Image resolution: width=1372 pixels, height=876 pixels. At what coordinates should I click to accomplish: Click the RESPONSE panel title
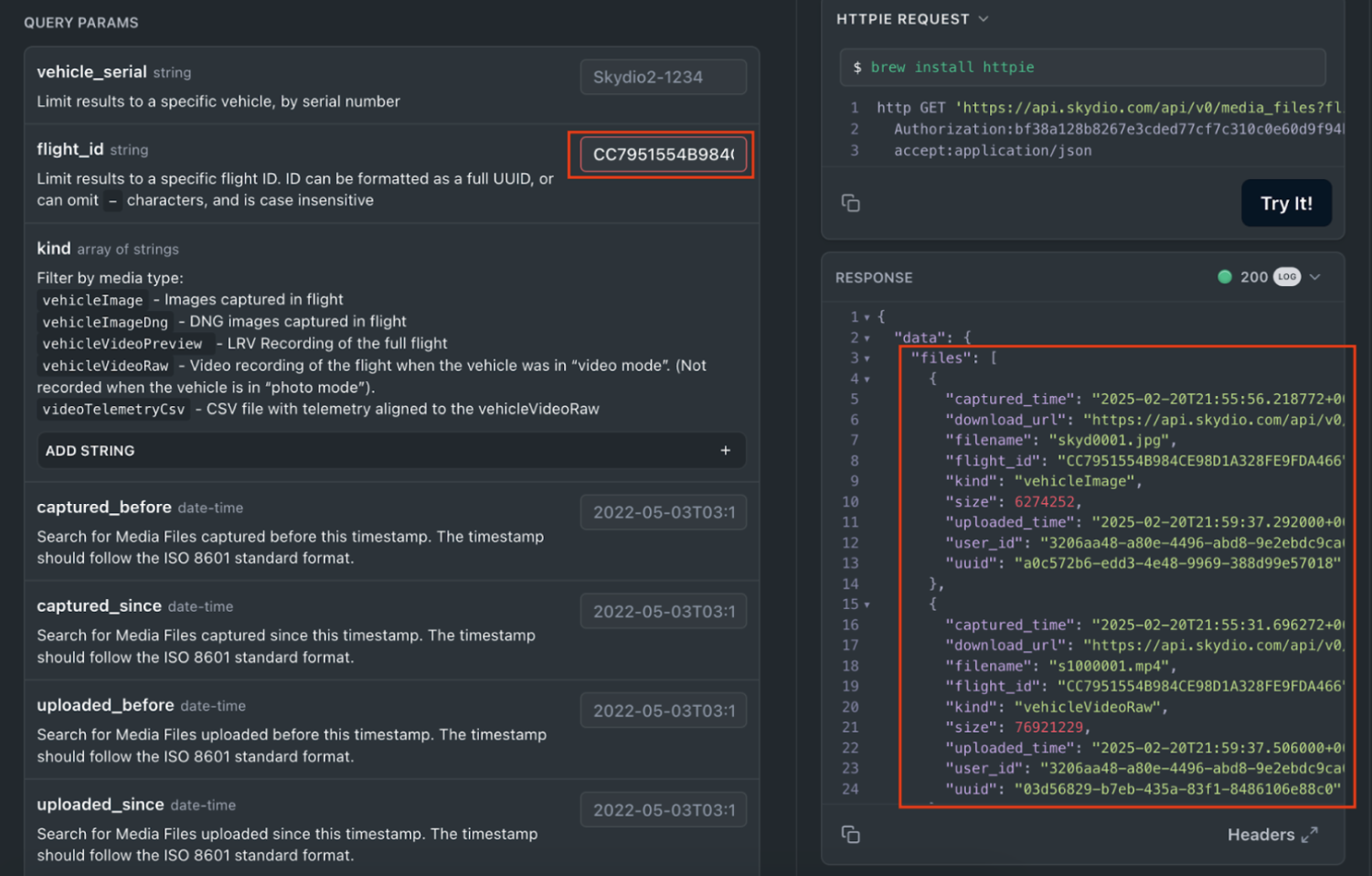pos(874,278)
